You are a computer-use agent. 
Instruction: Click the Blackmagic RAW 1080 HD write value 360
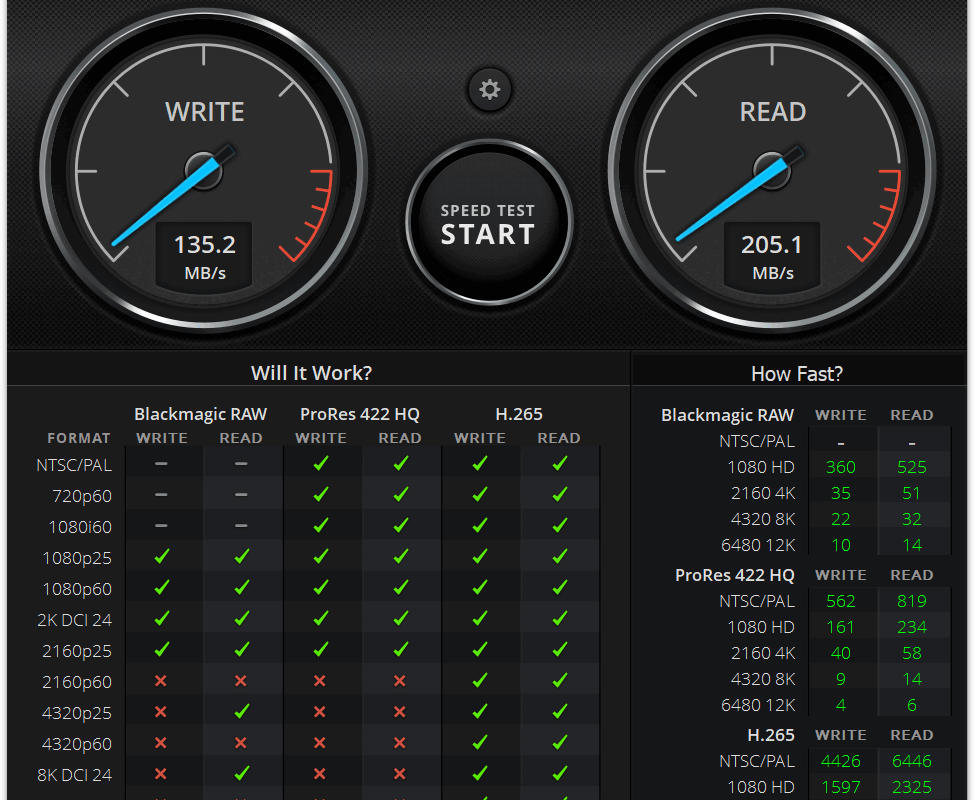tap(841, 467)
